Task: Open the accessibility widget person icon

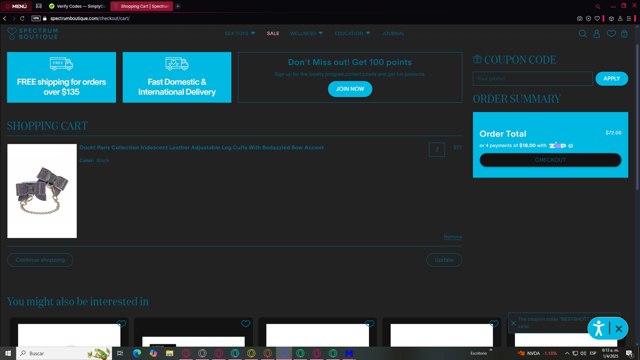Action: [598, 328]
